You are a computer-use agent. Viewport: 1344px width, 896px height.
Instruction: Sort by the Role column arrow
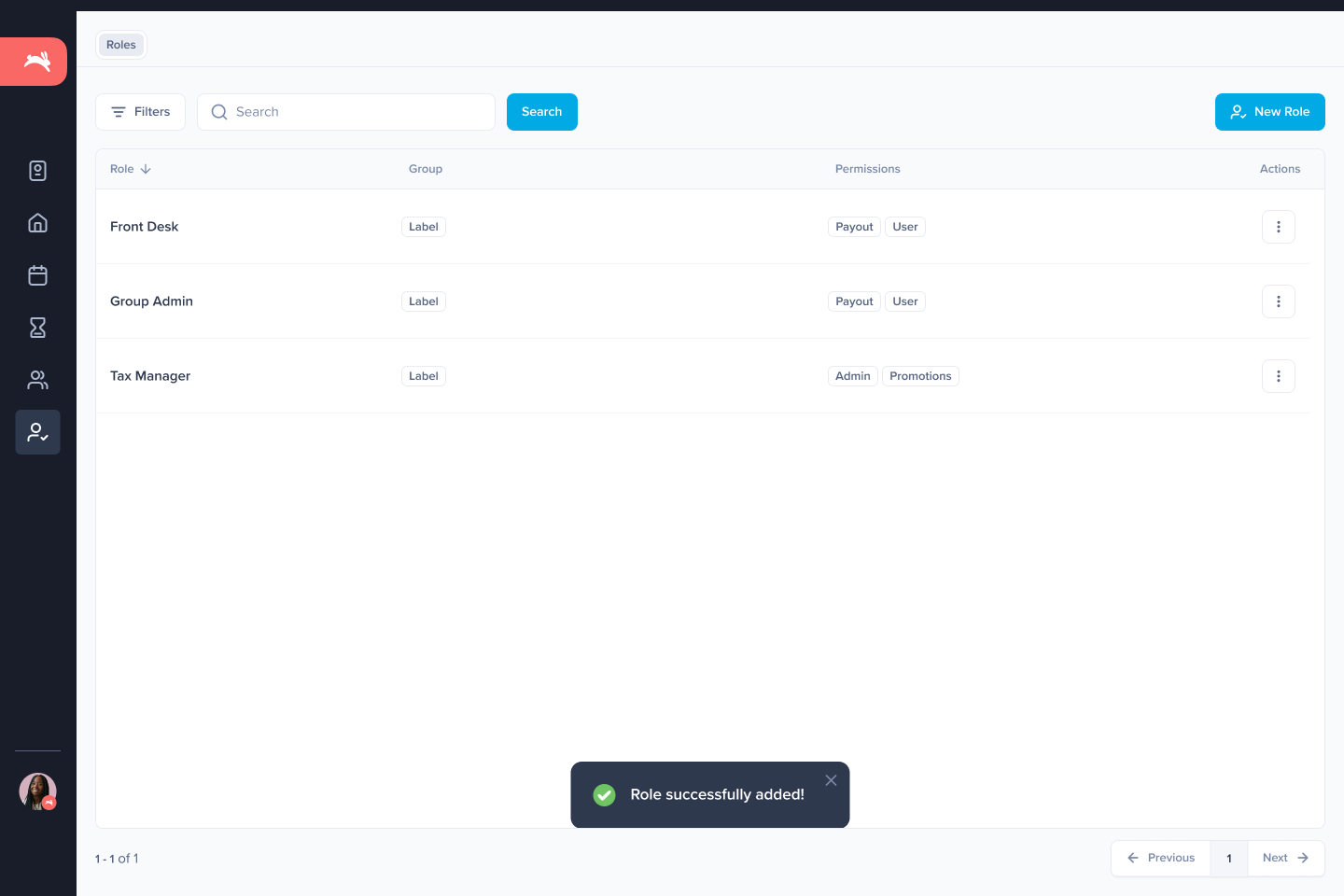(x=146, y=169)
